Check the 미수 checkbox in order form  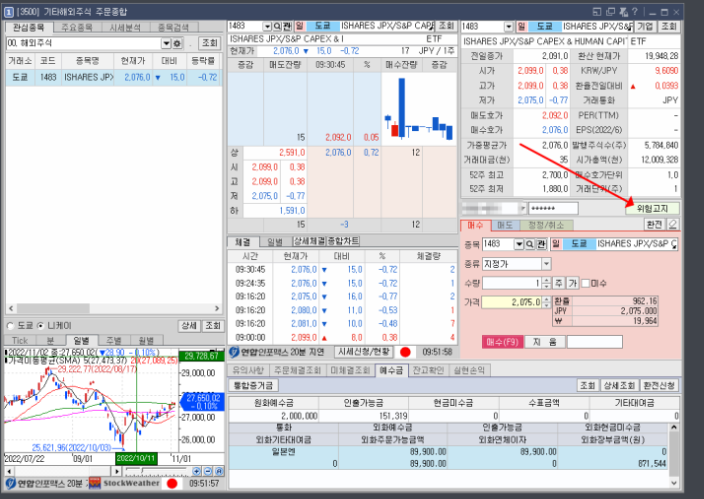[x=585, y=283]
